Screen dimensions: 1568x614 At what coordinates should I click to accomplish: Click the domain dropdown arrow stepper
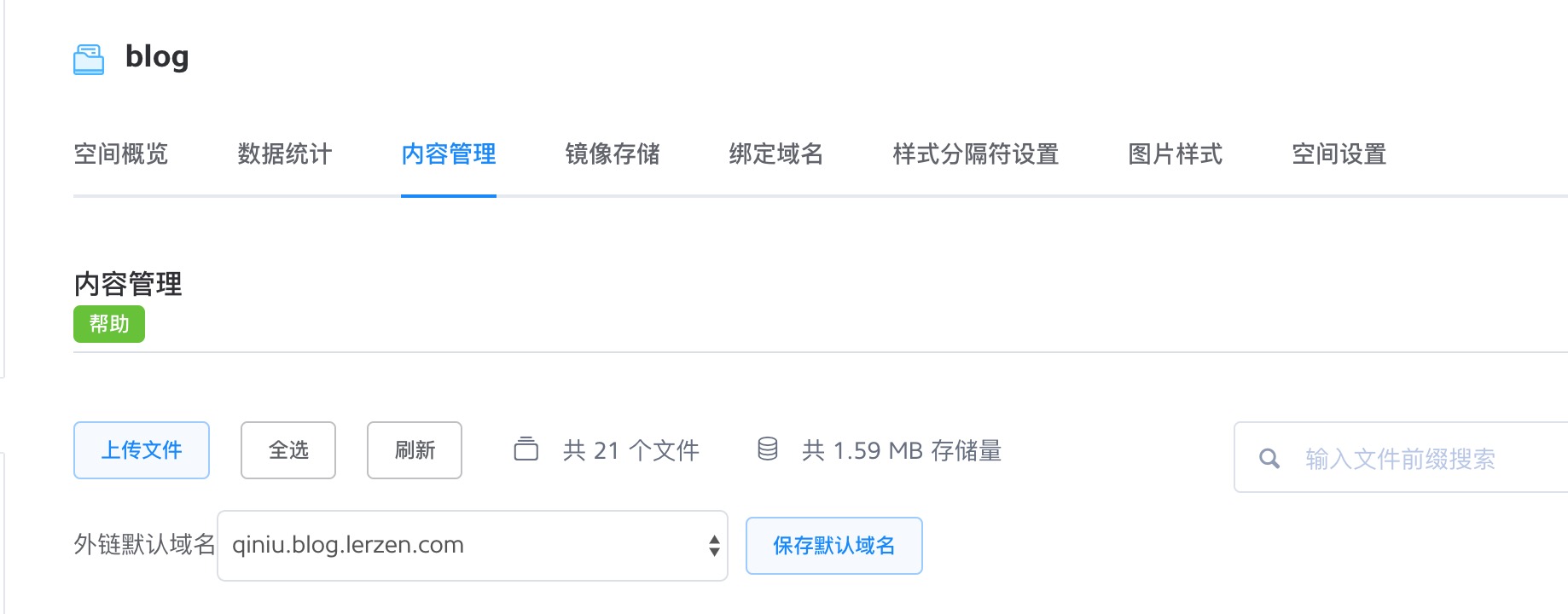click(714, 546)
